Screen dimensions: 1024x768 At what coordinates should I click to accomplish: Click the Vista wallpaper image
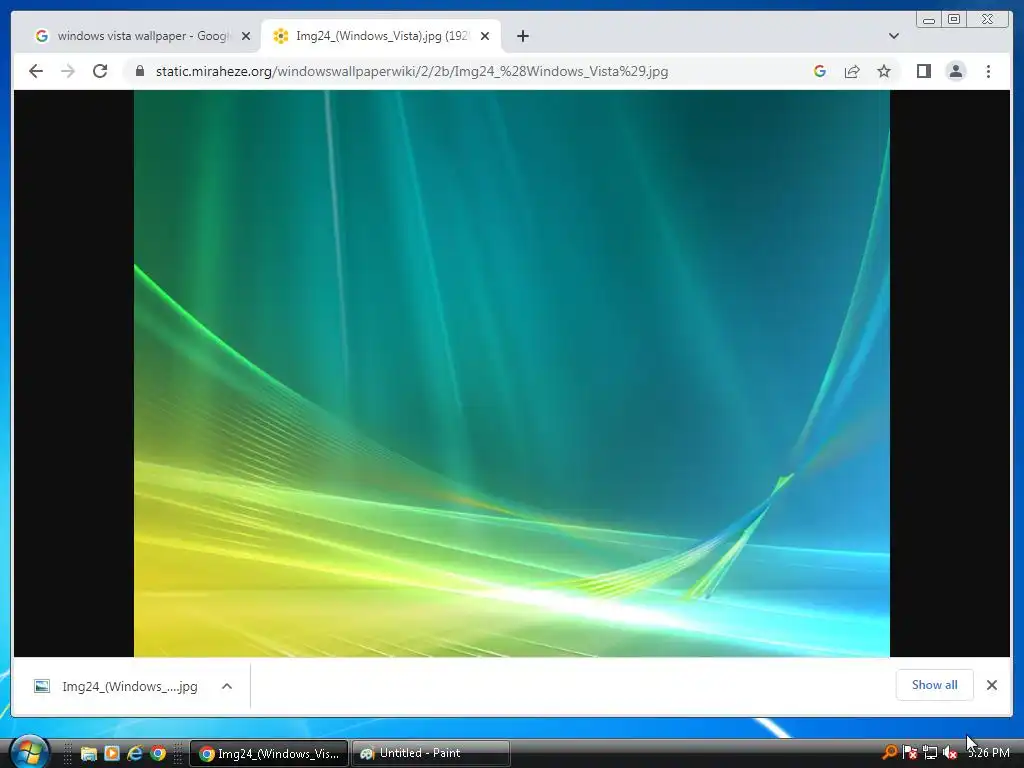511,374
